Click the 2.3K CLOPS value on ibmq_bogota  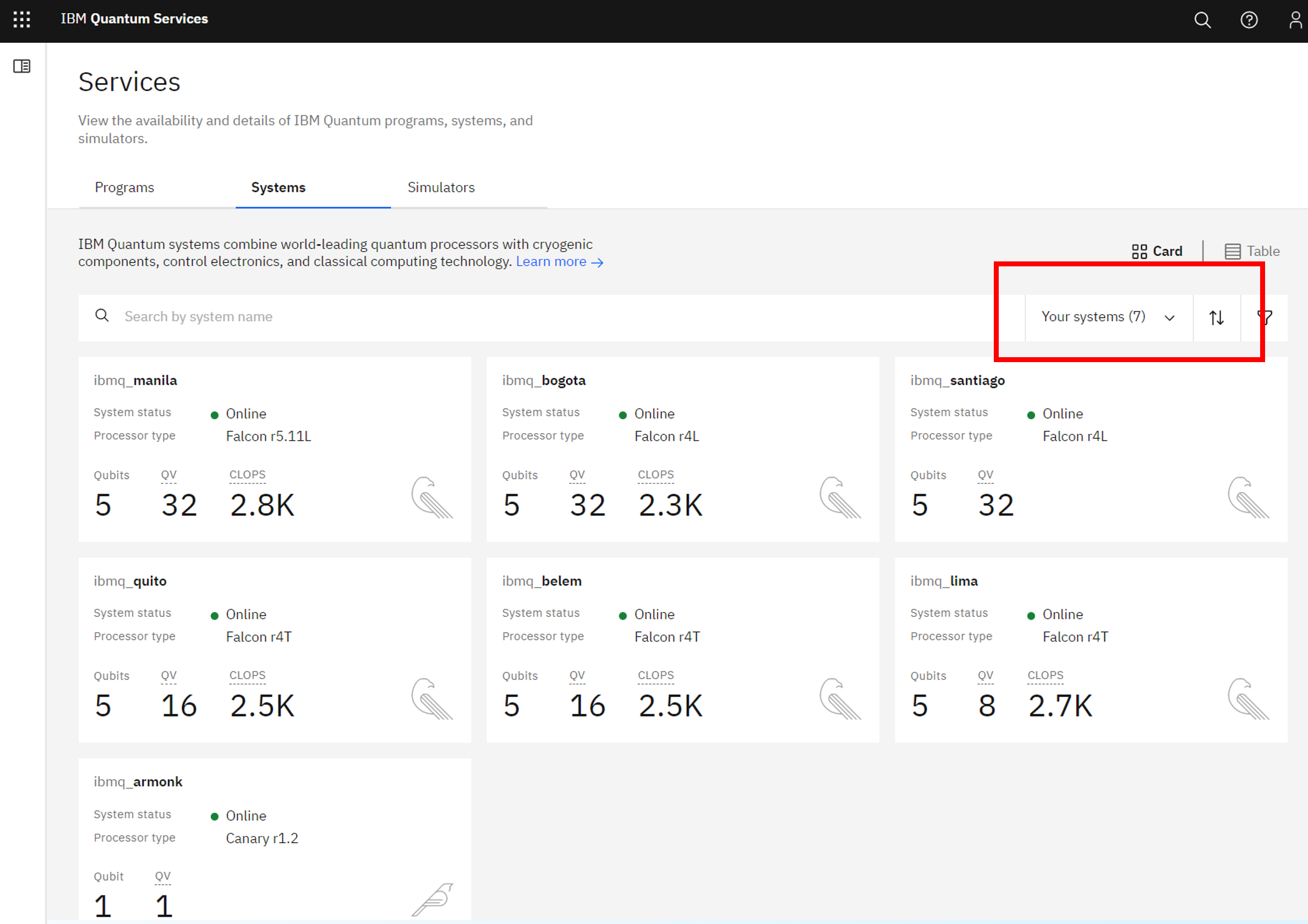[671, 505]
